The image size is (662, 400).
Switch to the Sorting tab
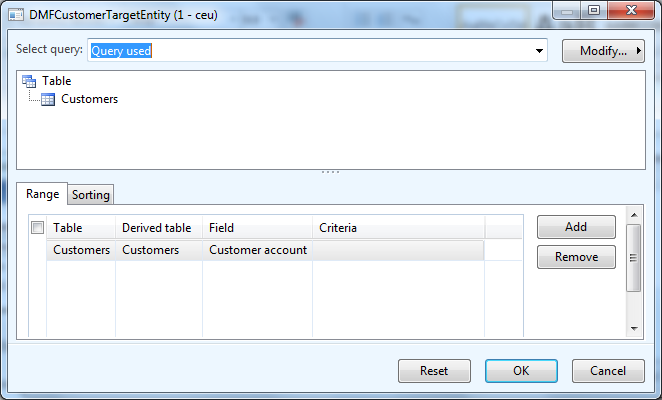coord(90,194)
